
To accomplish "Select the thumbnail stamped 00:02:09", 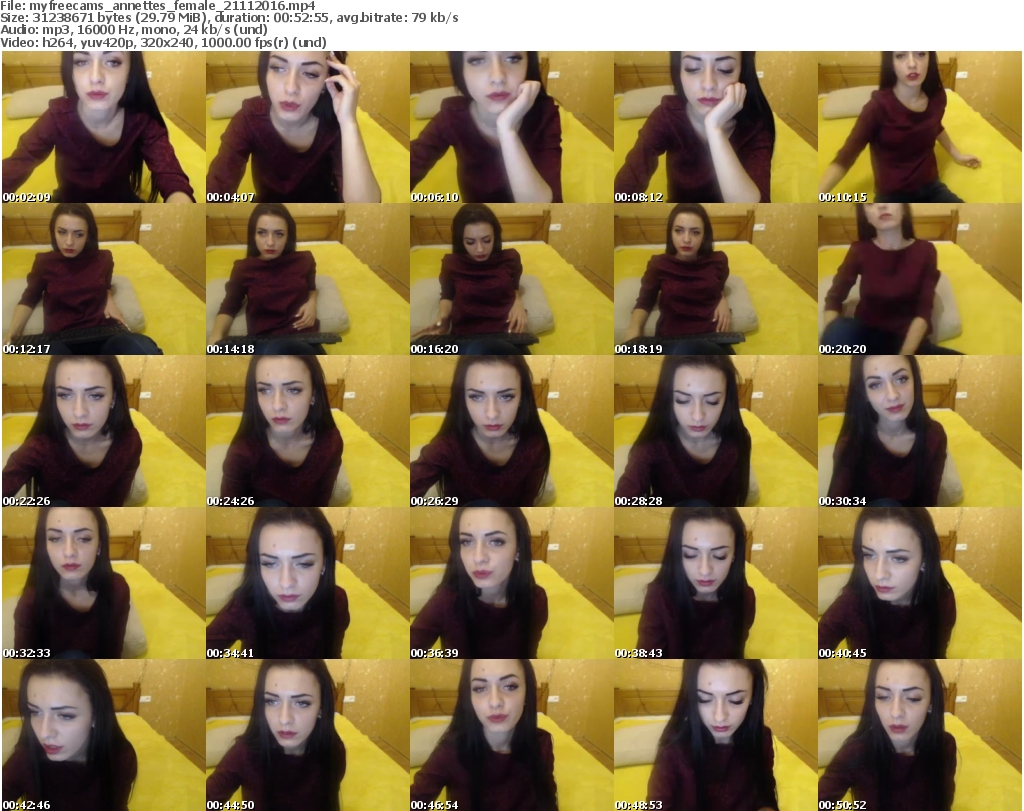I will point(103,127).
